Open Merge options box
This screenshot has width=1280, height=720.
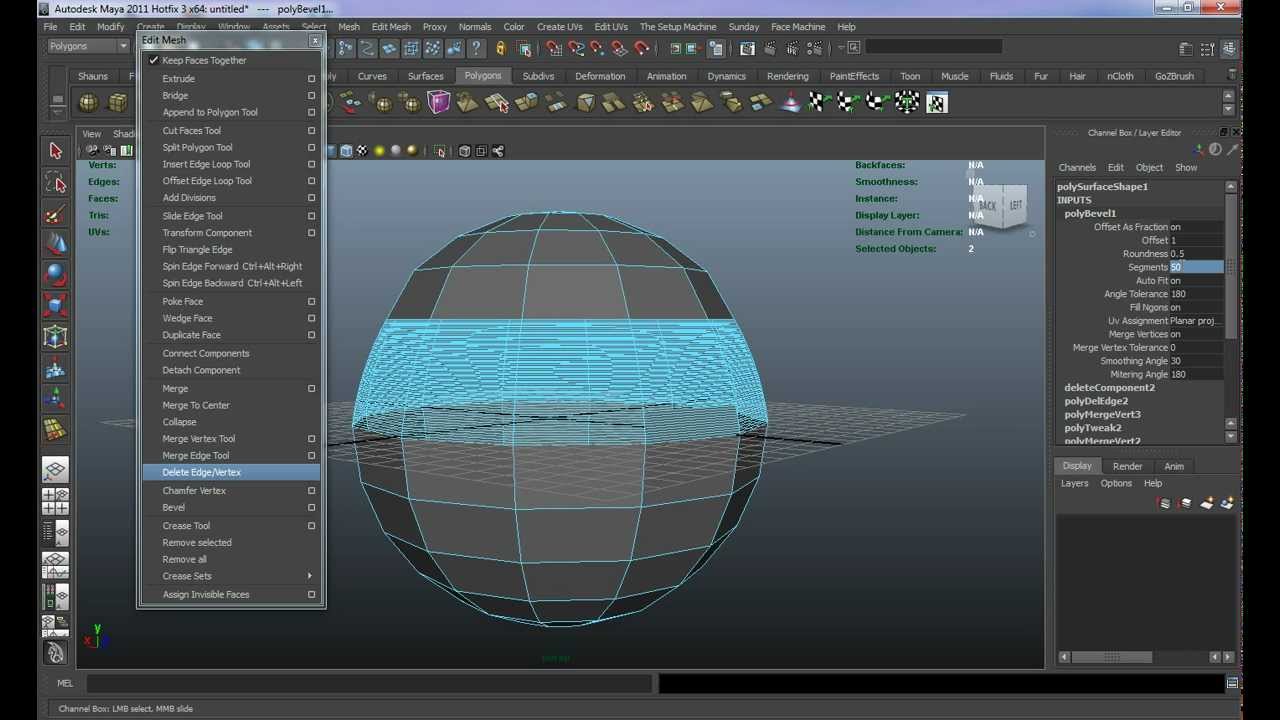point(311,388)
